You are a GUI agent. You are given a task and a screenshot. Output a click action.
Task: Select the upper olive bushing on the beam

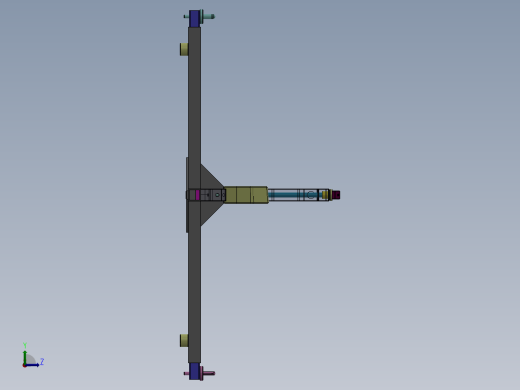click(x=184, y=49)
